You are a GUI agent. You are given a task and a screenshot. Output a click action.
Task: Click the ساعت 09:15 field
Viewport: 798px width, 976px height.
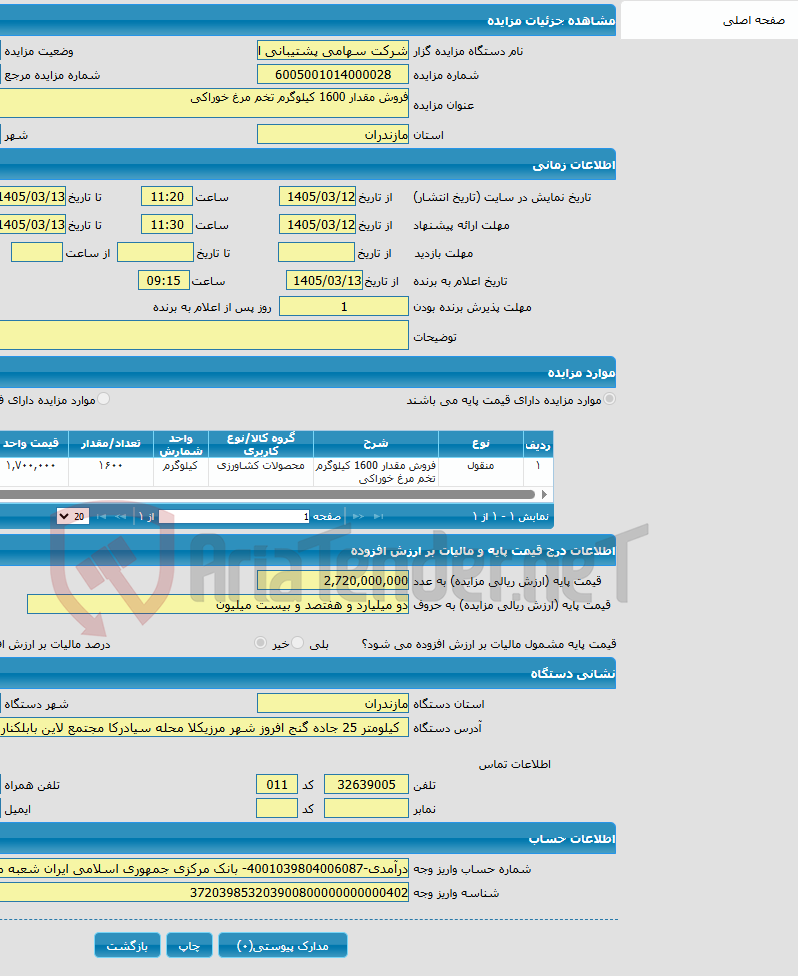point(164,281)
